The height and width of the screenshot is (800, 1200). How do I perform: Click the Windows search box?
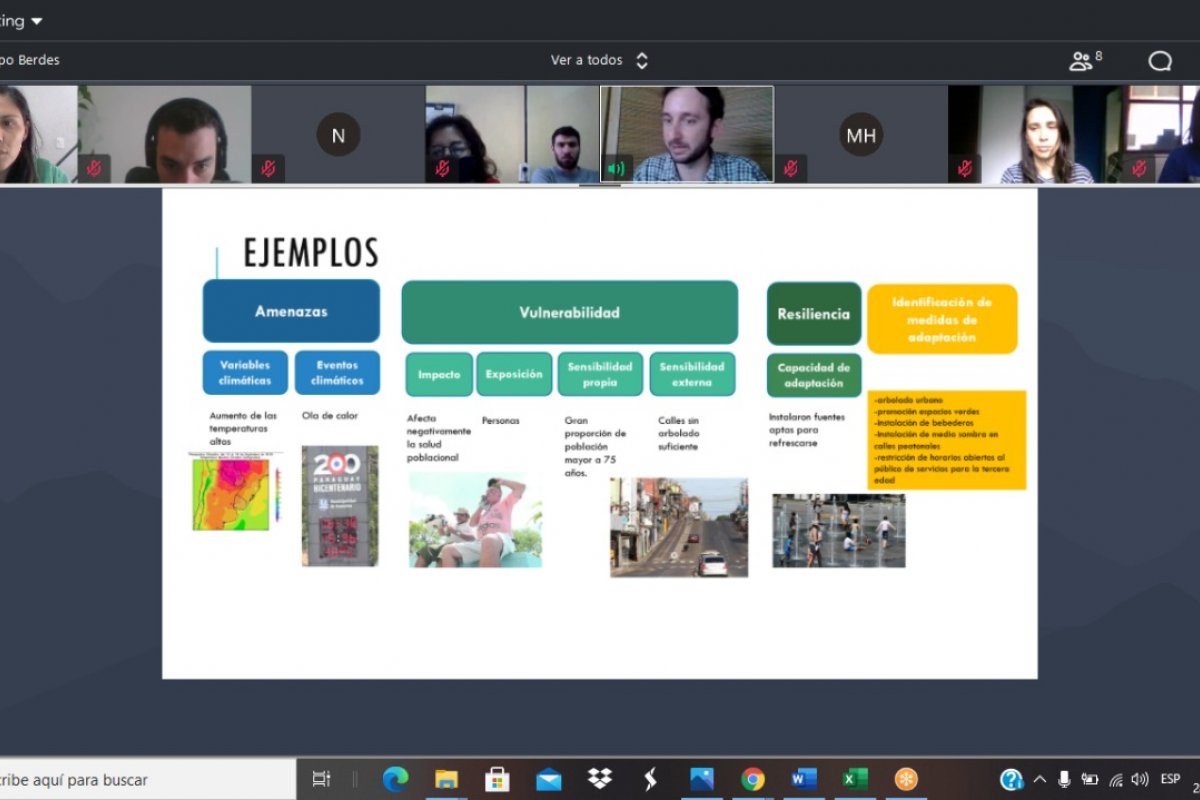click(x=140, y=779)
